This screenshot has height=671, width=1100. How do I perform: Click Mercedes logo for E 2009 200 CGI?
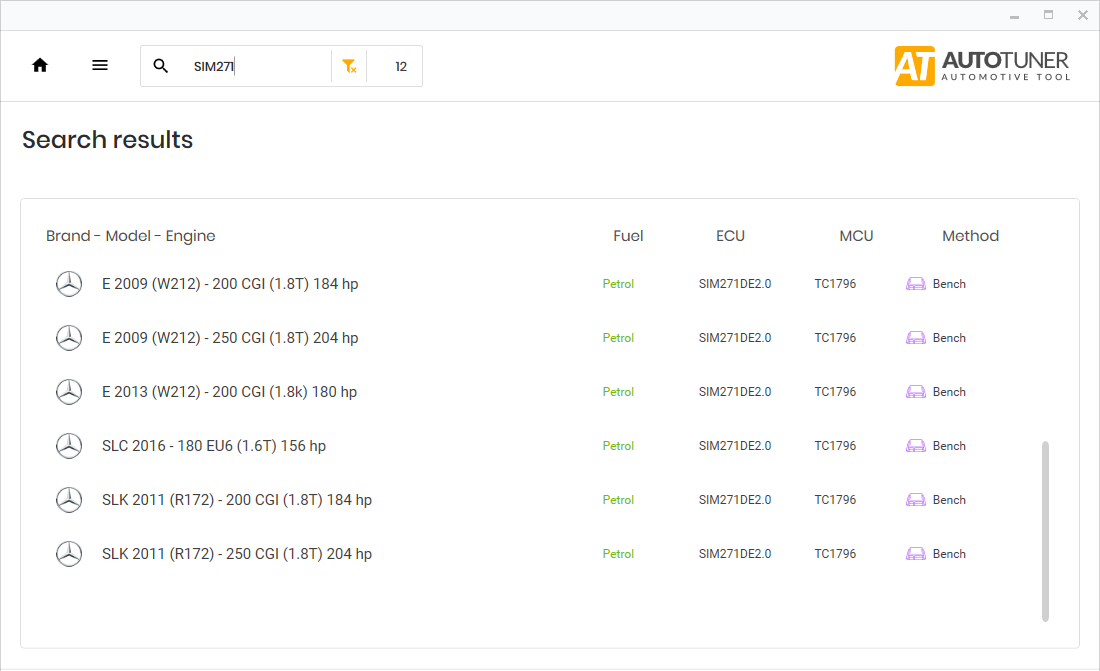[69, 284]
